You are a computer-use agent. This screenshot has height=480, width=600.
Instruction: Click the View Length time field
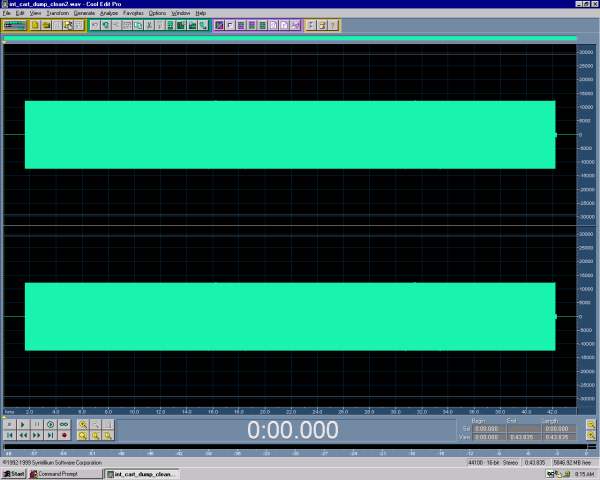point(559,437)
